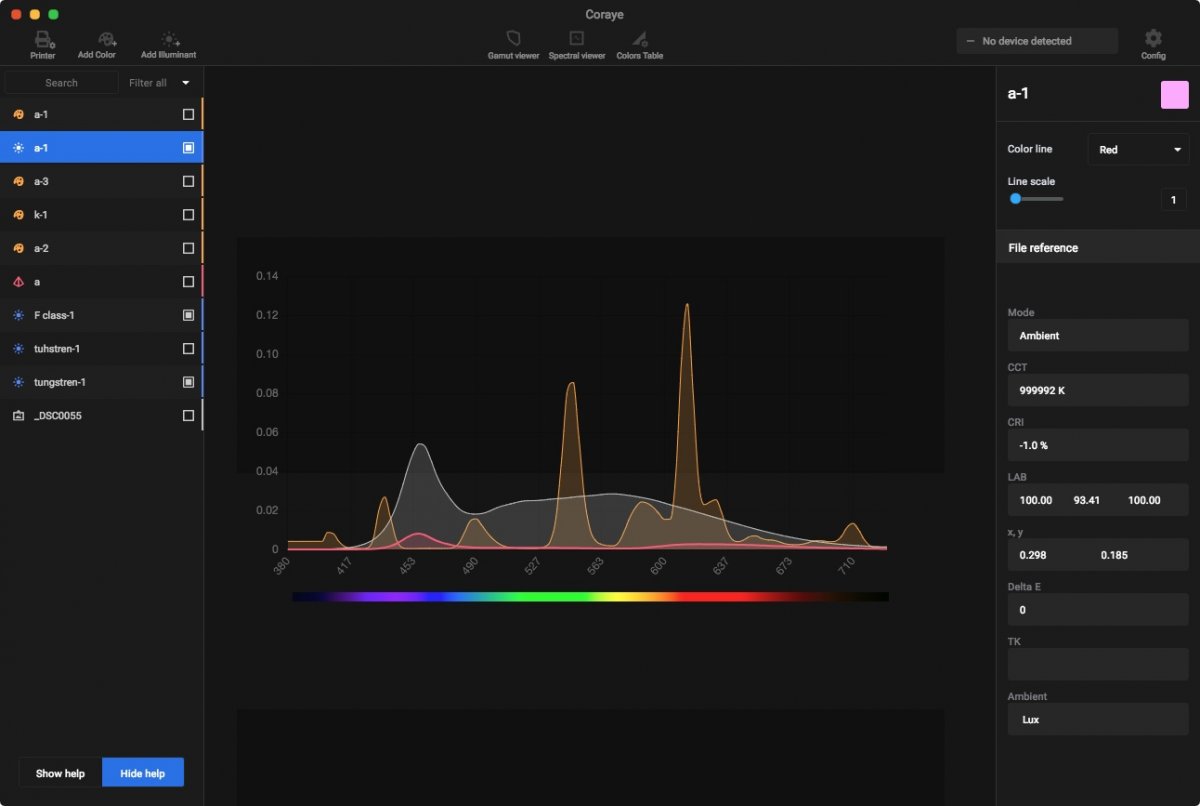Click the Line scale slider handle

click(1015, 199)
